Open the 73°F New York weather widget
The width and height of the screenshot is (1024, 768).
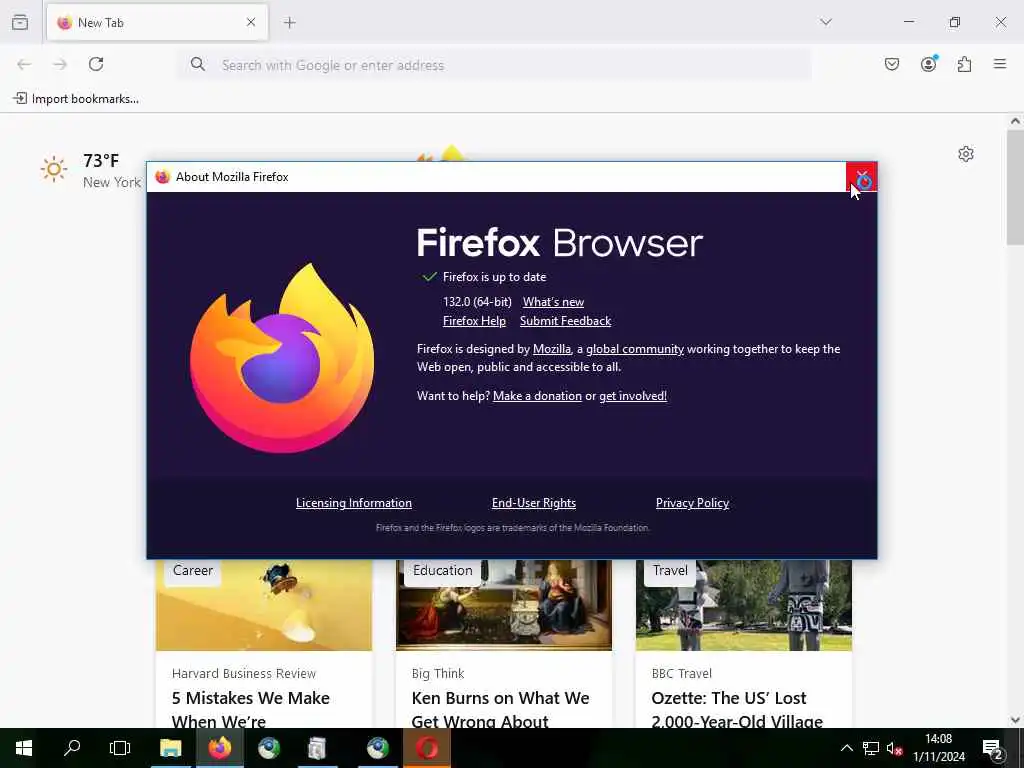(x=90, y=170)
